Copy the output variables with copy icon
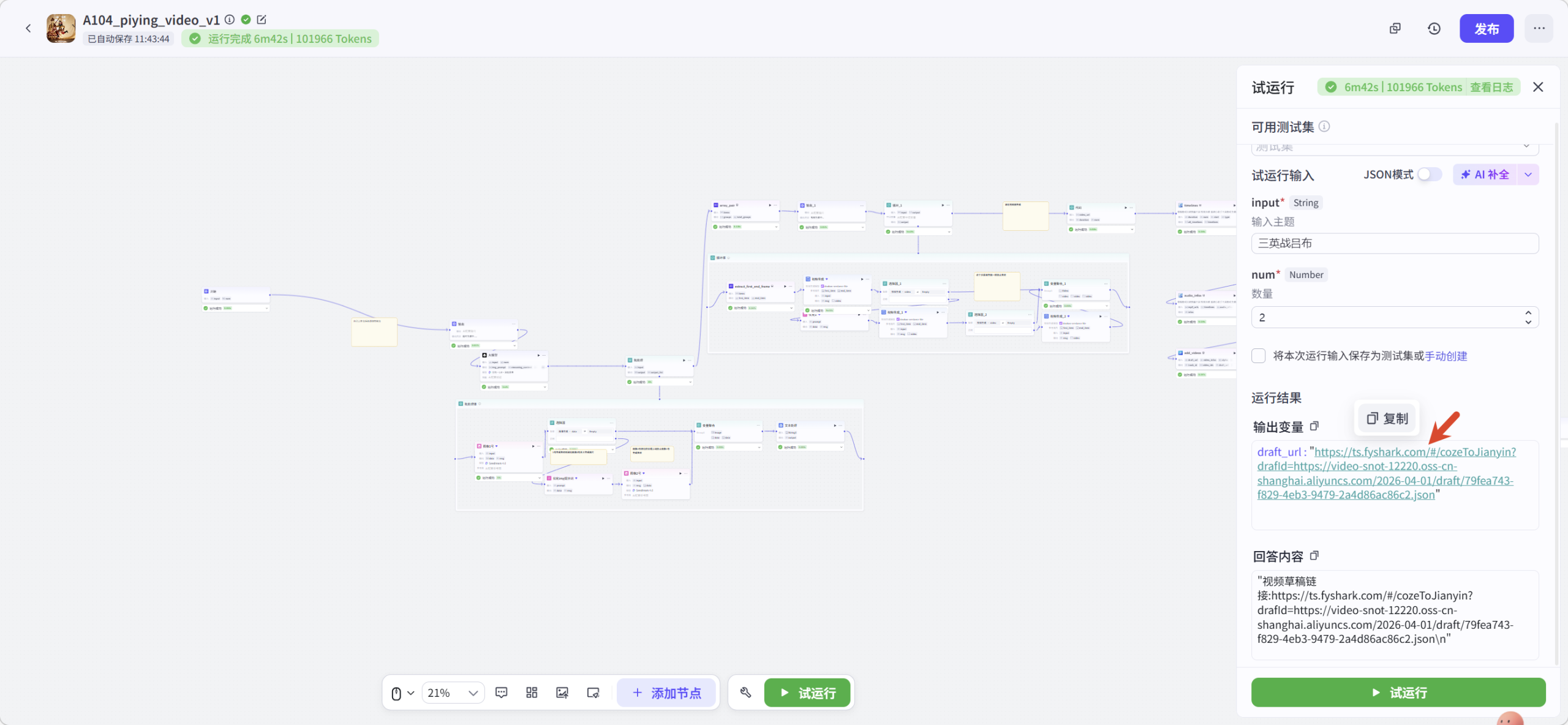 (1314, 426)
